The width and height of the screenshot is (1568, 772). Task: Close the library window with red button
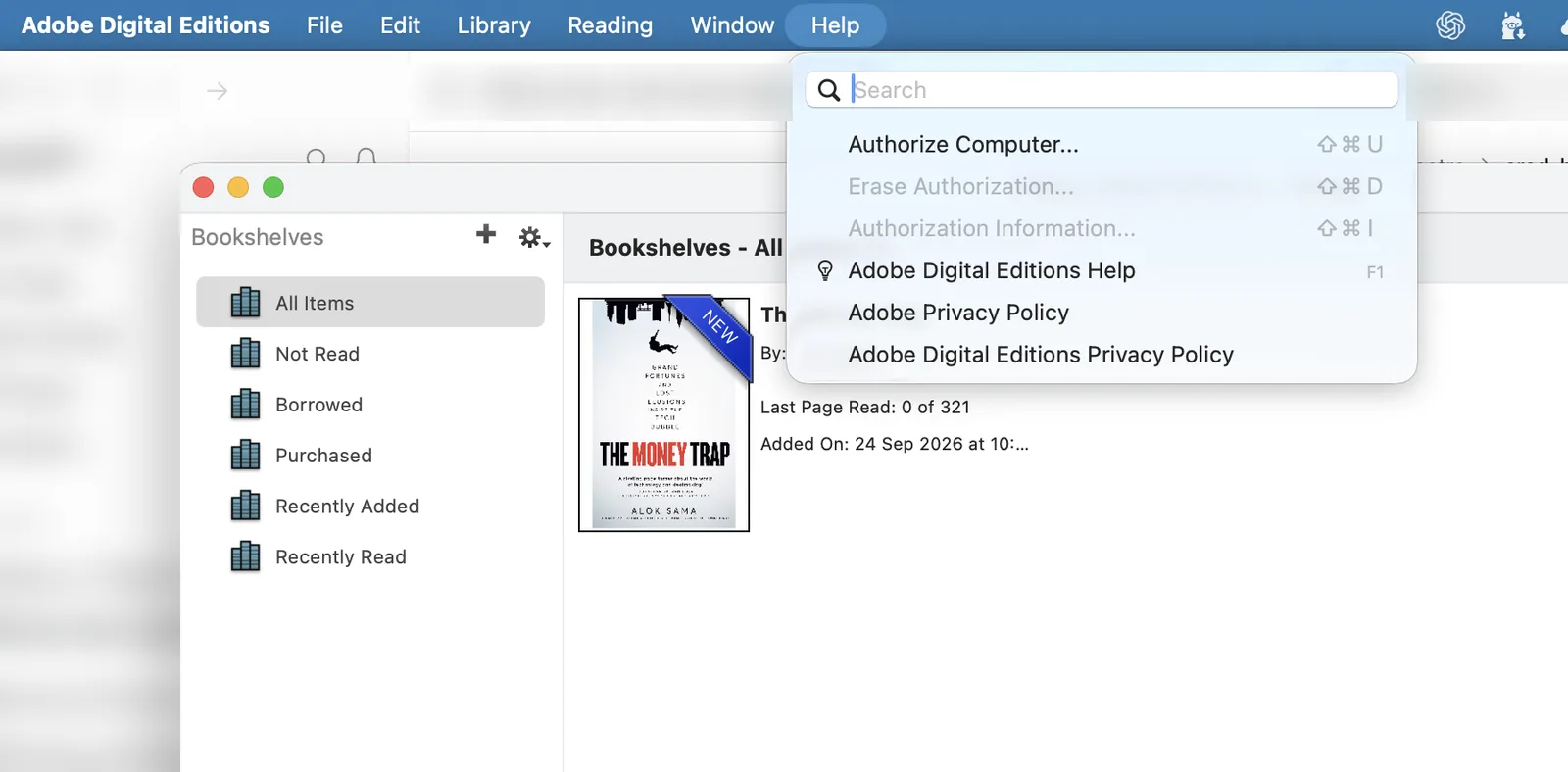[204, 187]
